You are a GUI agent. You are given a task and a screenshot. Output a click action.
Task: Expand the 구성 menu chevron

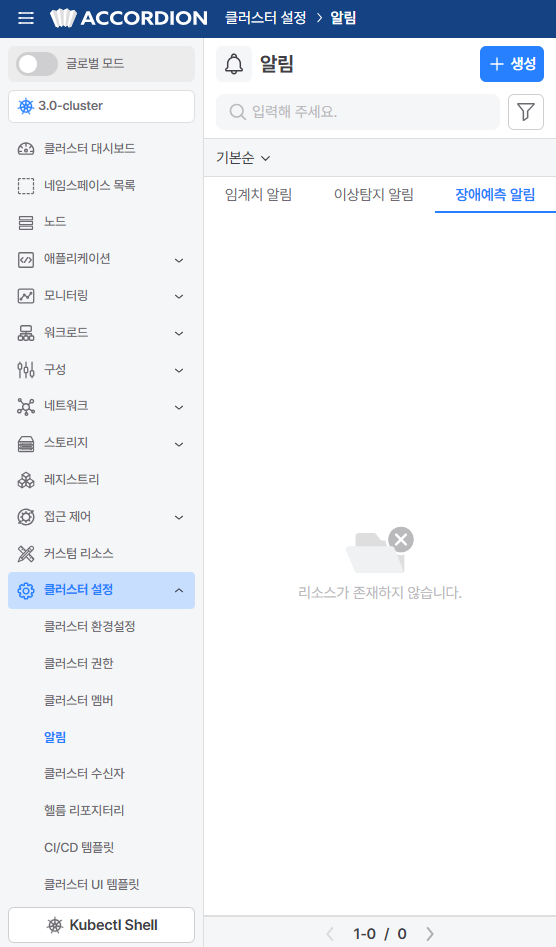pyautogui.click(x=179, y=370)
